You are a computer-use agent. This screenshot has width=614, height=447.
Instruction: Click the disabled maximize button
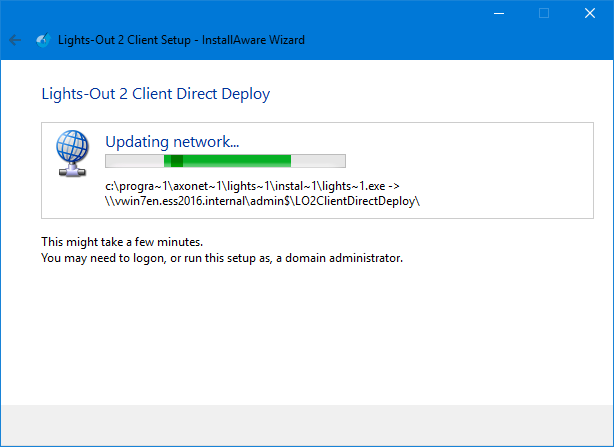tap(544, 14)
